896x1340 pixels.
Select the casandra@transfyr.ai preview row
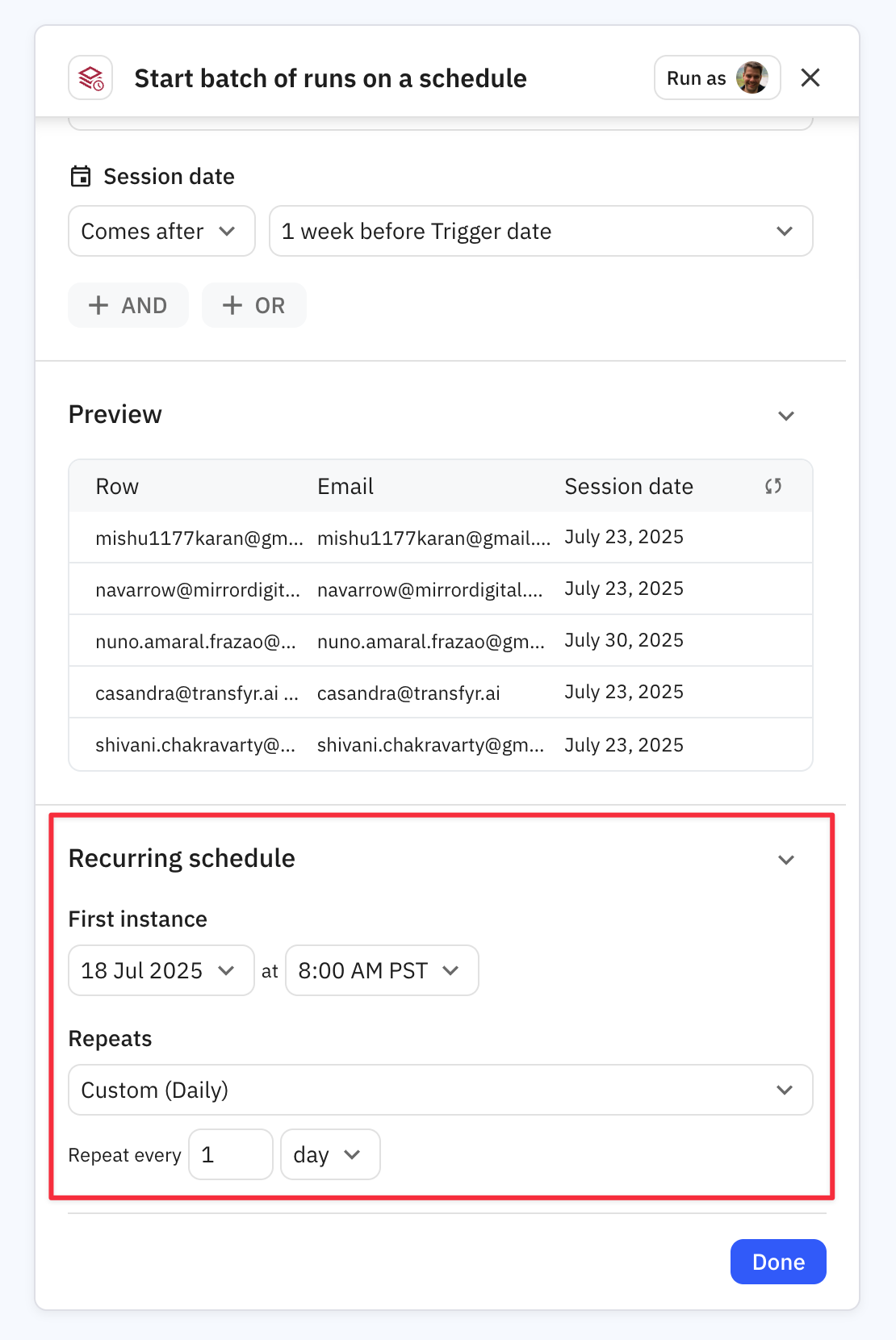[x=440, y=693]
